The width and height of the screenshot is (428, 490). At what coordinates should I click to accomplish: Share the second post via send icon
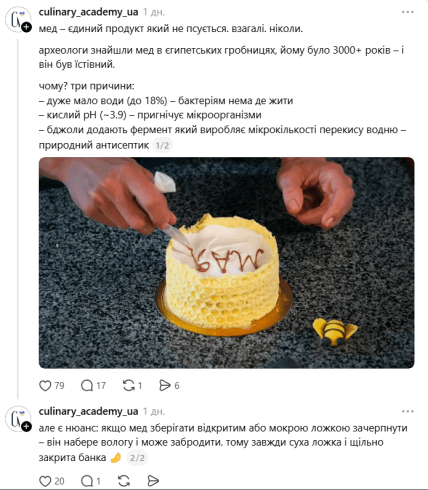tap(153, 481)
